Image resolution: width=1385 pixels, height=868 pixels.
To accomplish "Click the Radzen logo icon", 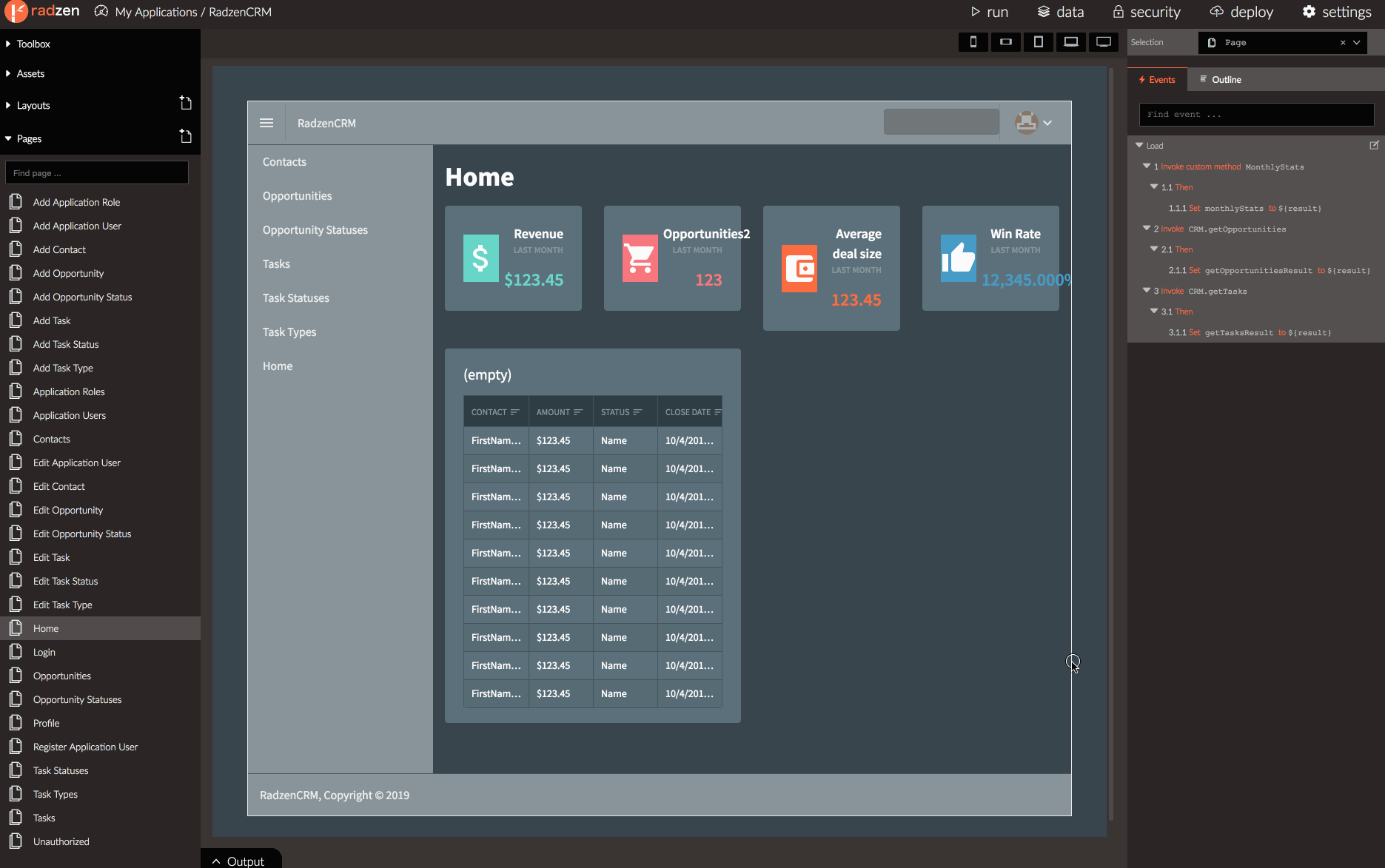I will [15, 12].
